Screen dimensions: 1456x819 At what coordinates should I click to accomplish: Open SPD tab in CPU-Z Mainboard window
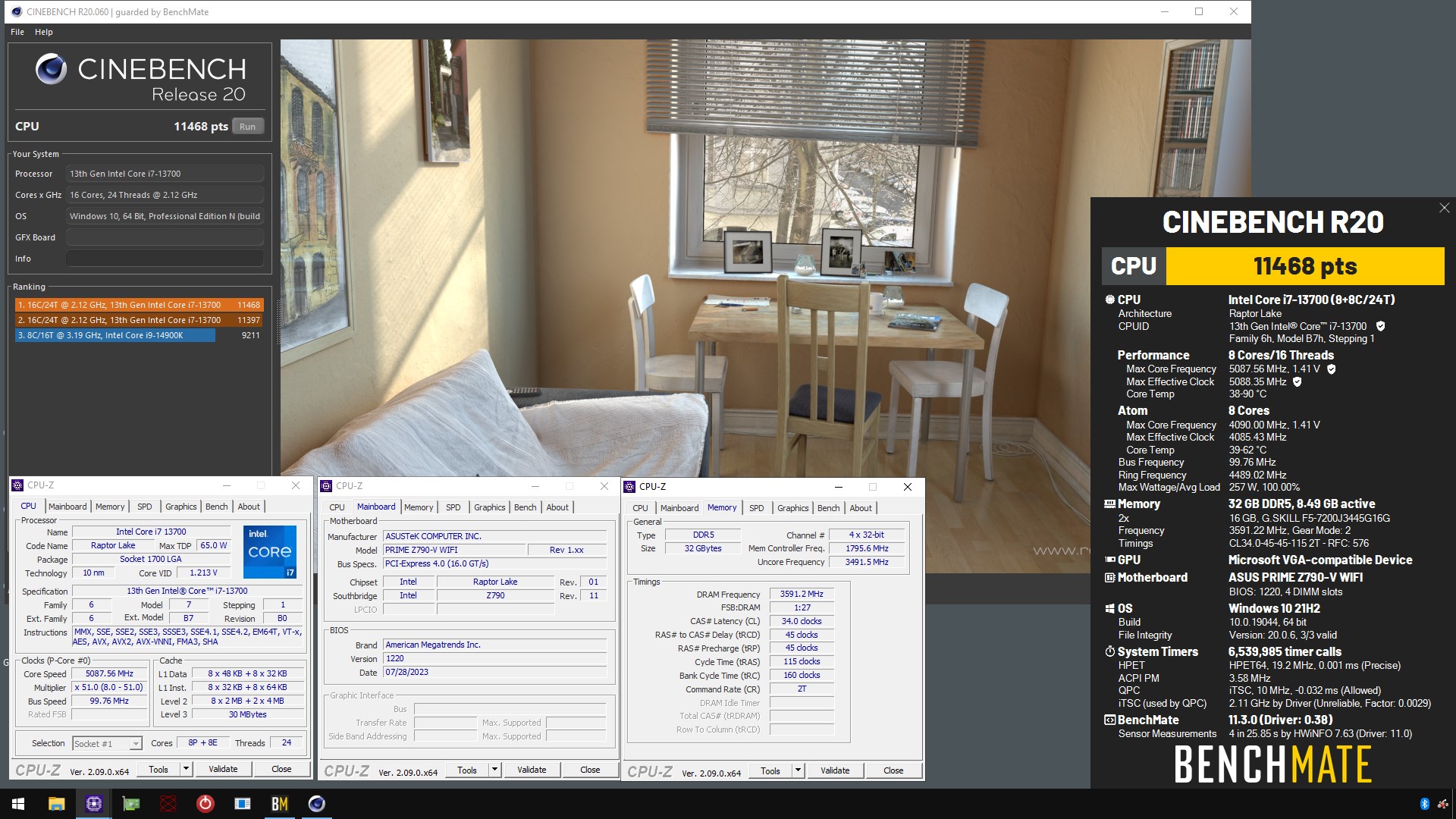pyautogui.click(x=453, y=507)
